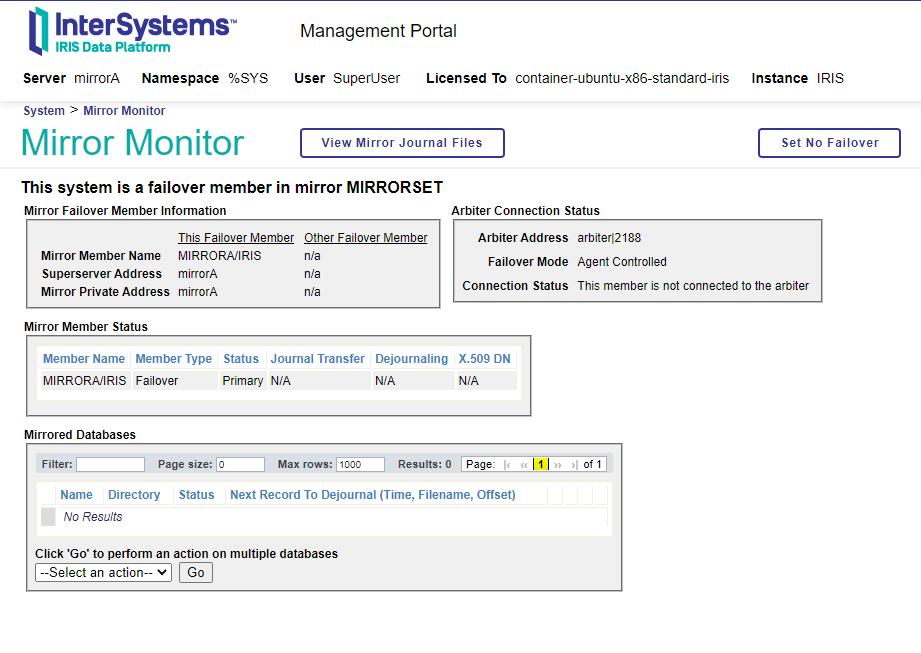921x653 pixels.
Task: Go to next page in pager
Action: click(558, 465)
